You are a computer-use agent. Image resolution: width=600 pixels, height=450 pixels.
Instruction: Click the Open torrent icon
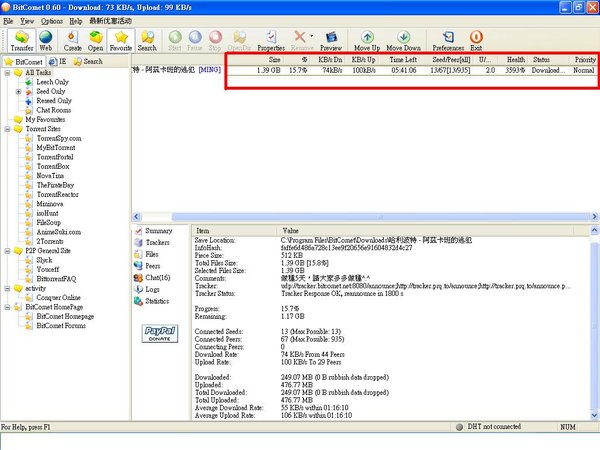(95, 40)
